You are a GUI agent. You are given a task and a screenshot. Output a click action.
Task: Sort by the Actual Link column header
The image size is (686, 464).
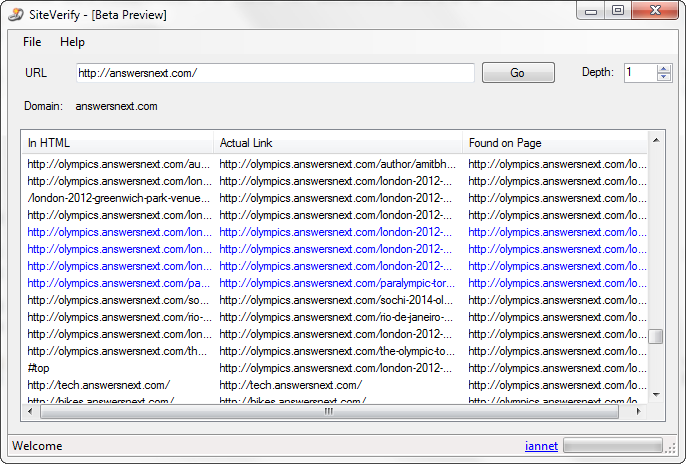tap(338, 143)
